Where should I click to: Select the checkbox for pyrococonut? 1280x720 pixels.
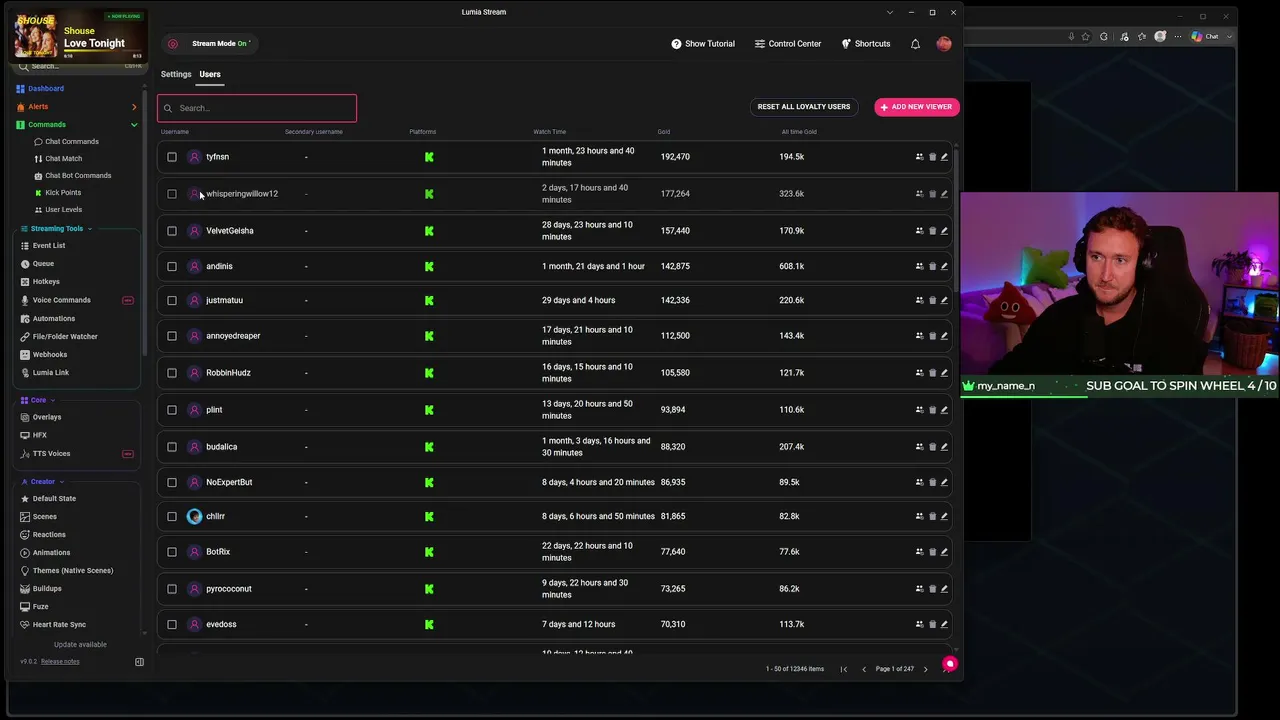point(172,589)
